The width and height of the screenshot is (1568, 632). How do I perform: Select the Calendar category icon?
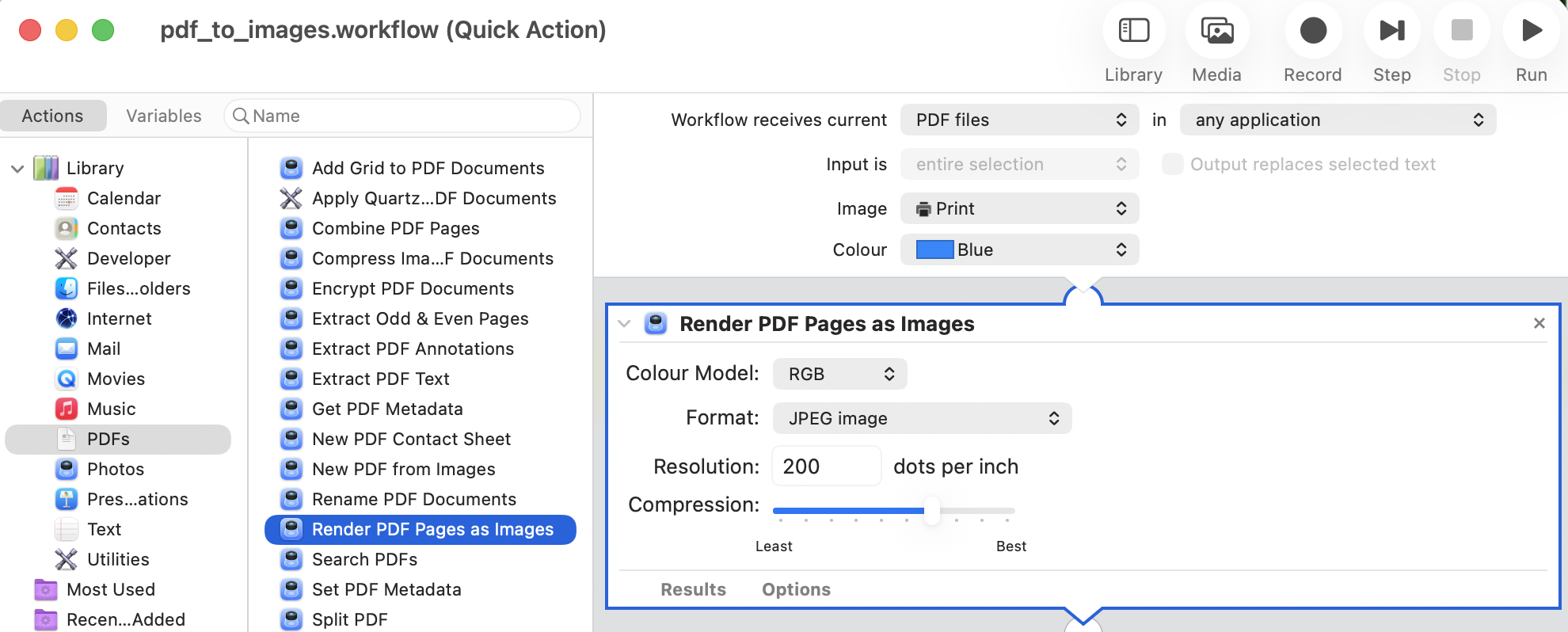67,198
